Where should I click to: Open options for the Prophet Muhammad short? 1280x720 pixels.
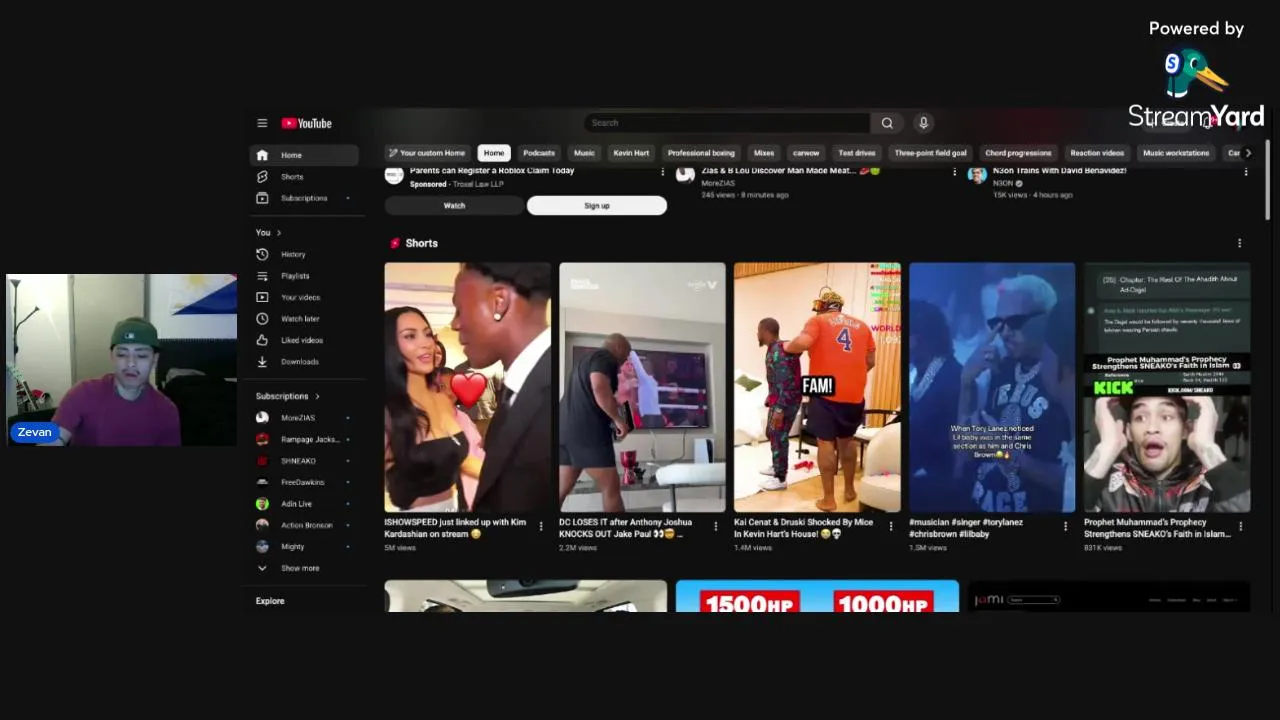pos(1240,526)
